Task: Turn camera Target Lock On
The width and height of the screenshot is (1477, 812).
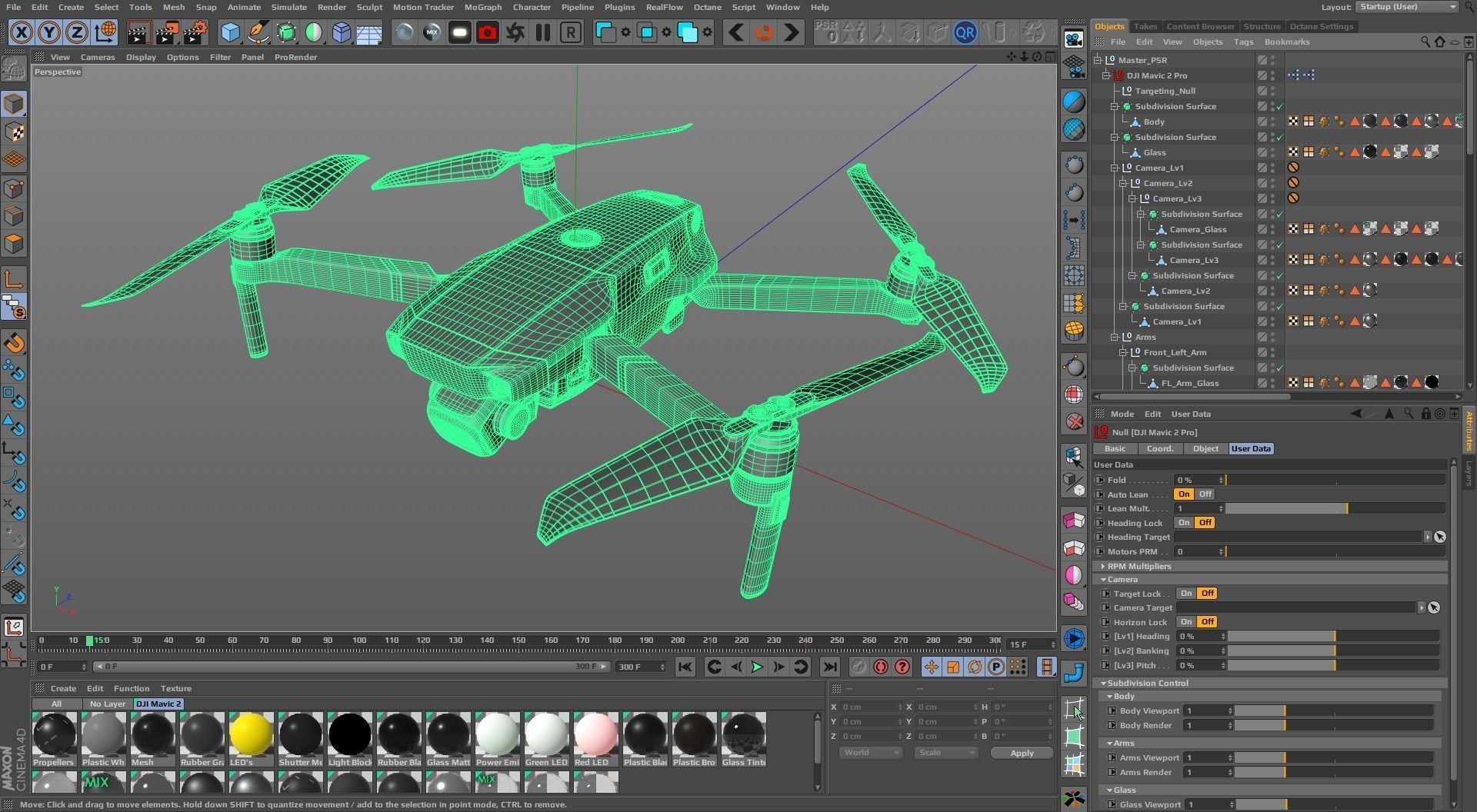Action: point(1185,594)
